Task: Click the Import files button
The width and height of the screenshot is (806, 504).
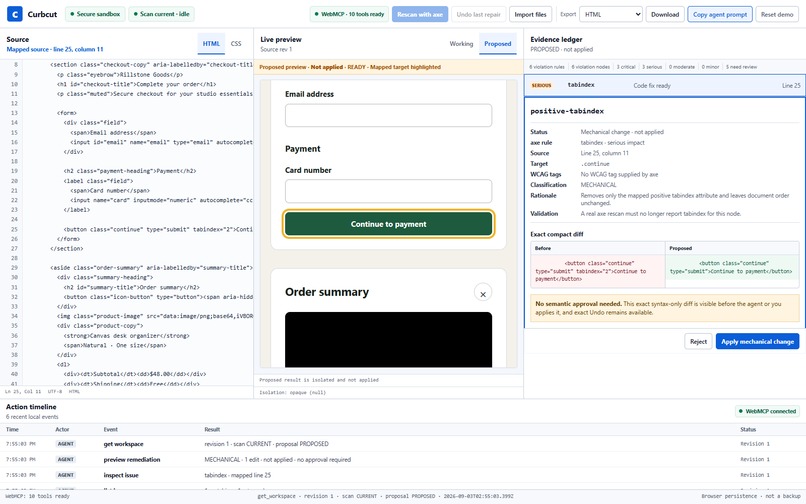Action: click(x=530, y=14)
